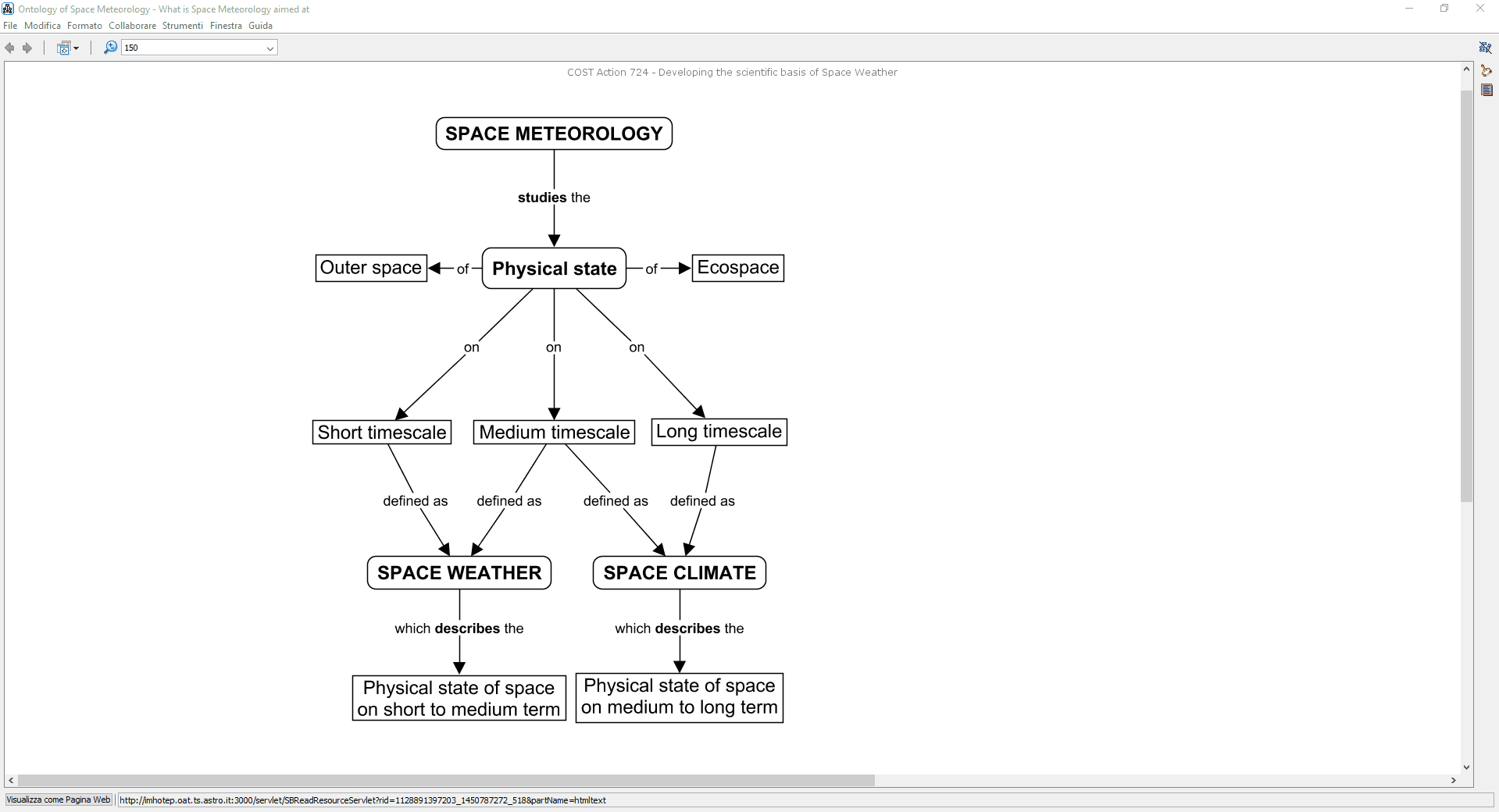
Task: Open the zoom level 150 combo box
Action: pyautogui.click(x=199, y=48)
